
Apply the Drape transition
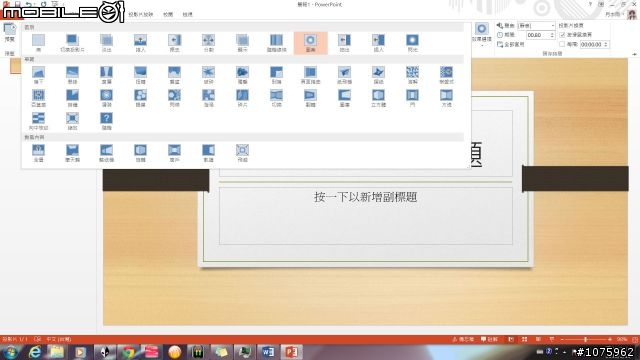click(x=72, y=75)
